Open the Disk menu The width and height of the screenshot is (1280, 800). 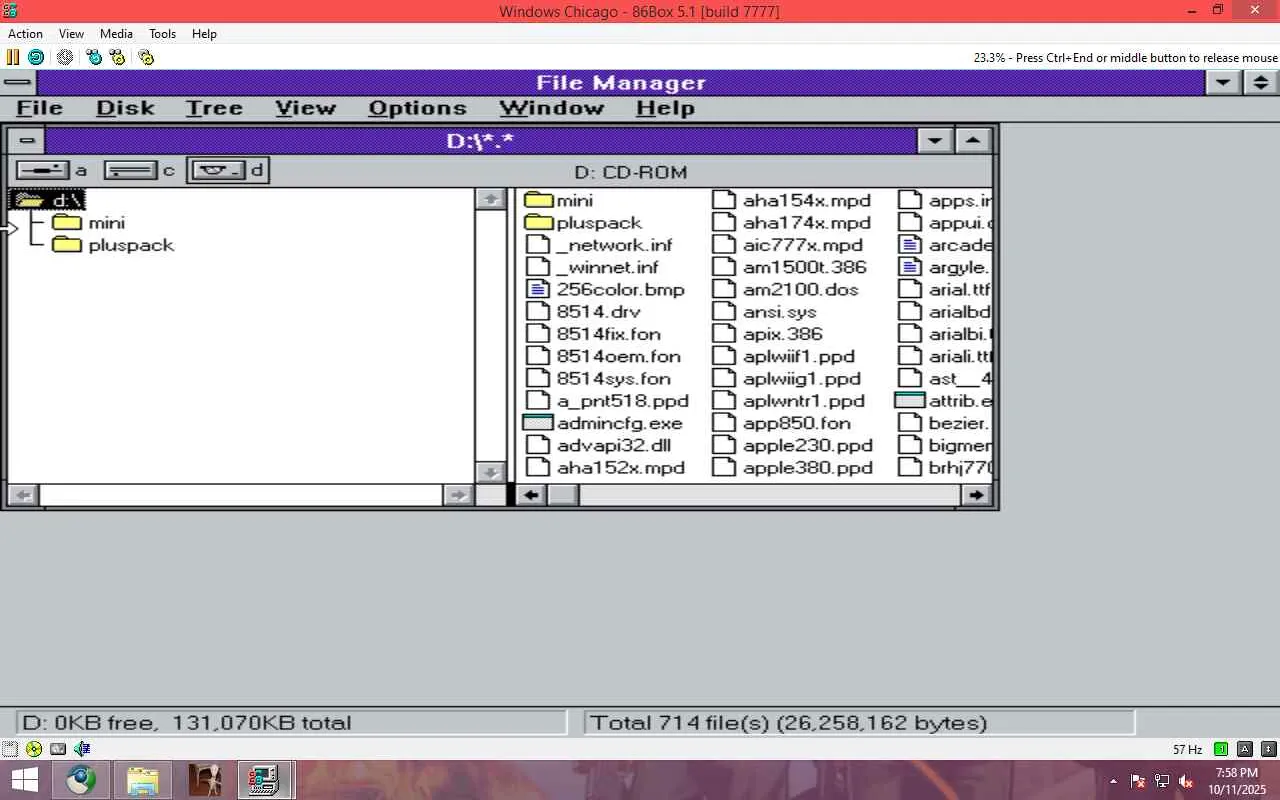[x=125, y=108]
